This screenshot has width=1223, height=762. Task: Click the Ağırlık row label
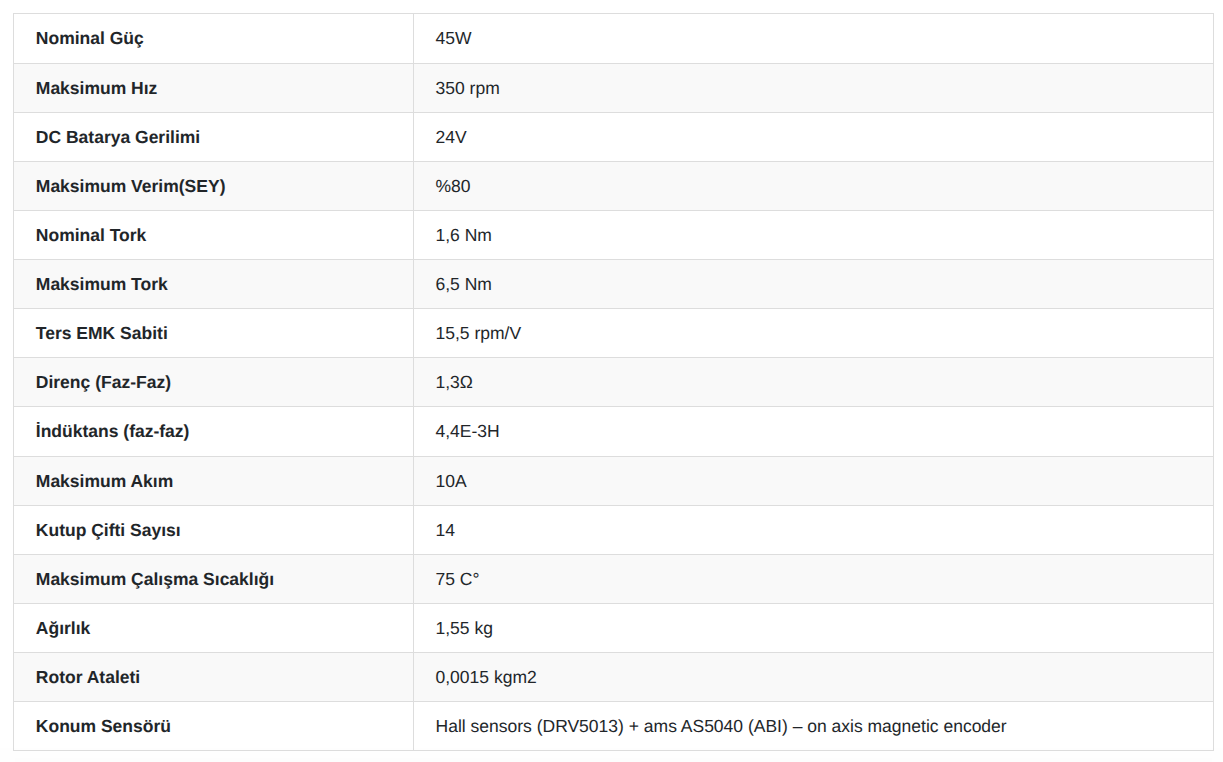(x=63, y=628)
